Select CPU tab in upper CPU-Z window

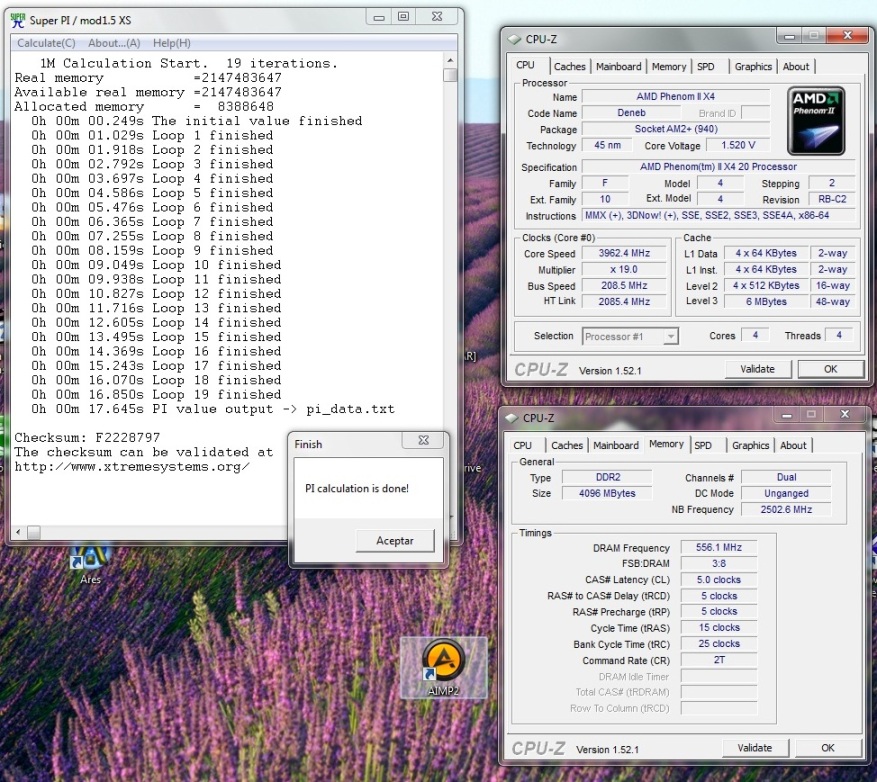[x=525, y=65]
